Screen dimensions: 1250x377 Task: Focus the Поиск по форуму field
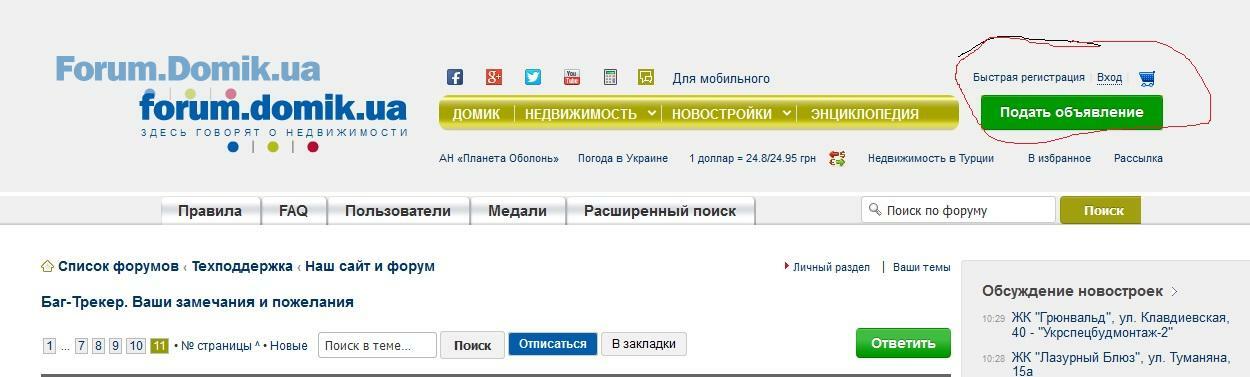click(x=958, y=210)
